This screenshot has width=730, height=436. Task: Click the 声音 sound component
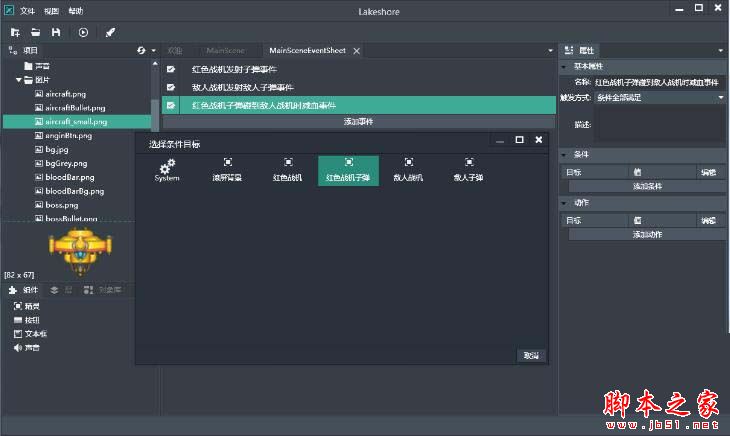(27, 348)
